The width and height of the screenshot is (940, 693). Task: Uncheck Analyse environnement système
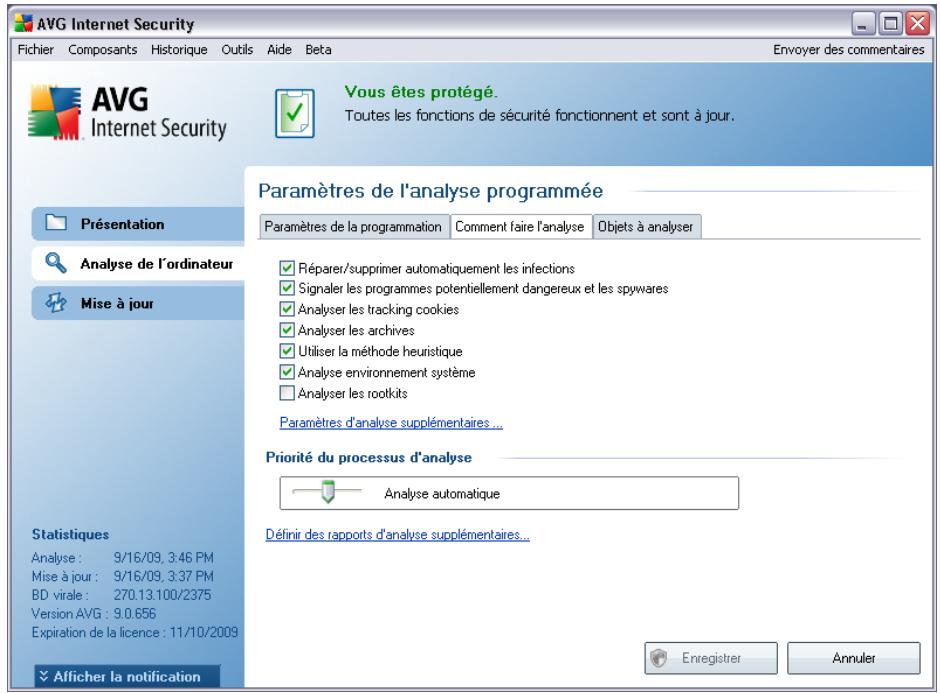coord(287,372)
